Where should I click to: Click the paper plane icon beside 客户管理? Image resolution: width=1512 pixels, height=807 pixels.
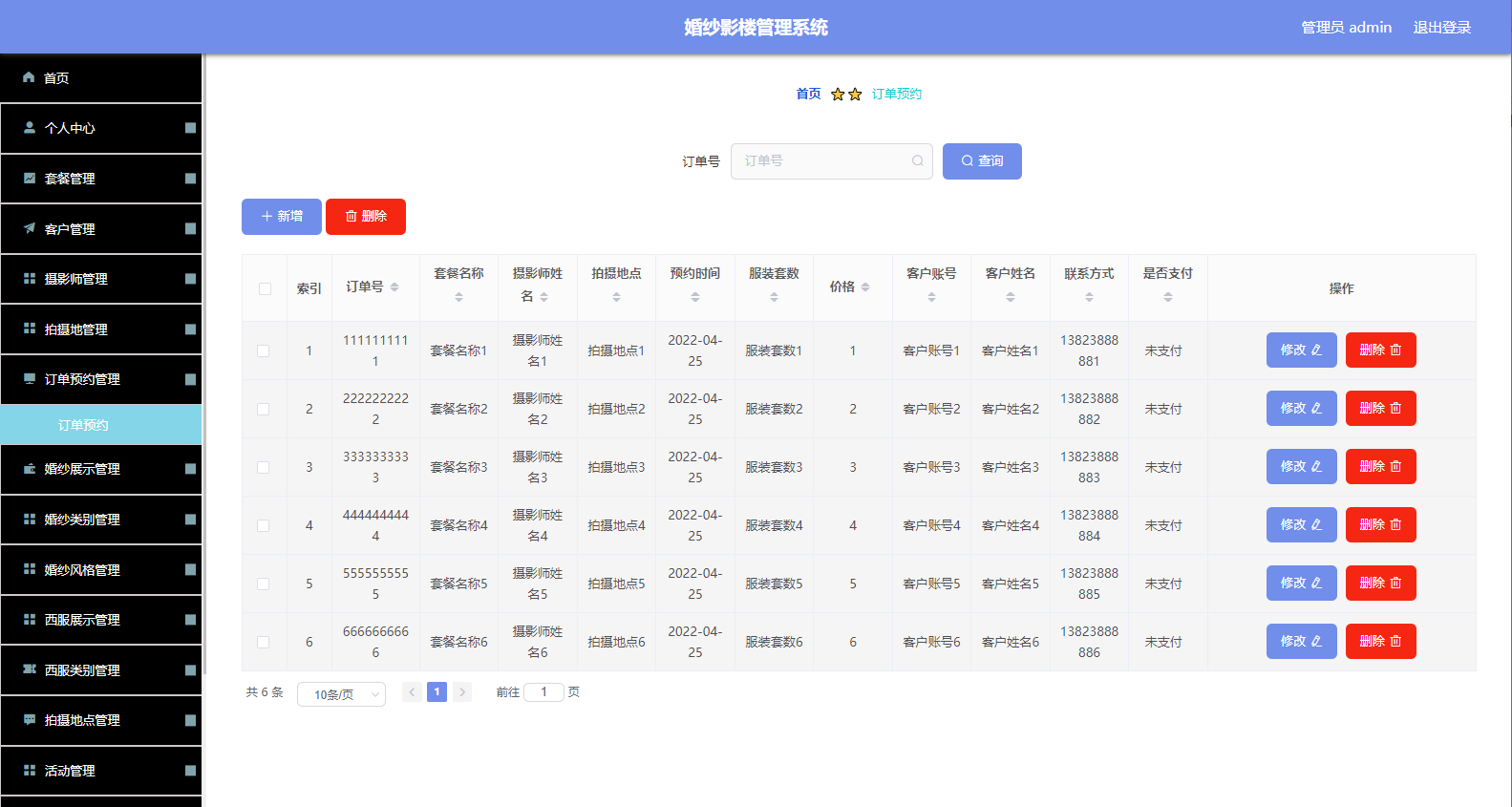click(30, 228)
